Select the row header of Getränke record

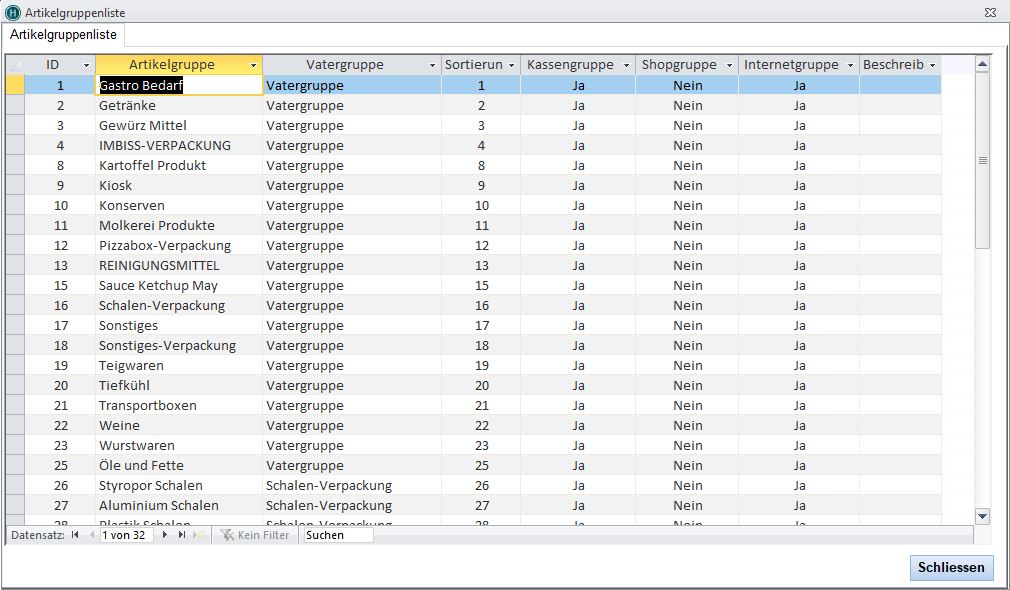tap(14, 105)
